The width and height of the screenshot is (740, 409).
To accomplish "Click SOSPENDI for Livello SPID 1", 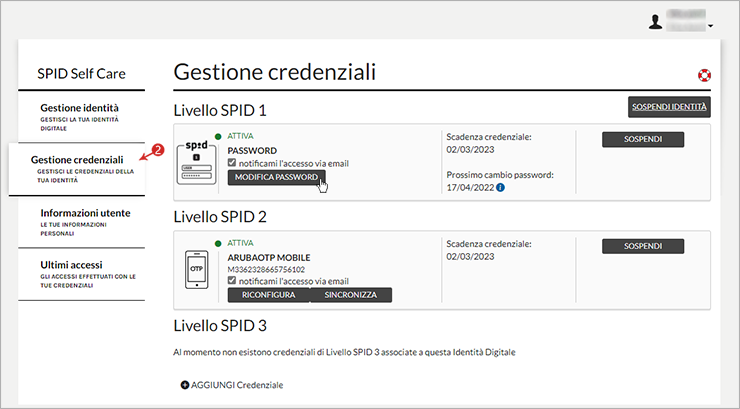I will point(643,139).
